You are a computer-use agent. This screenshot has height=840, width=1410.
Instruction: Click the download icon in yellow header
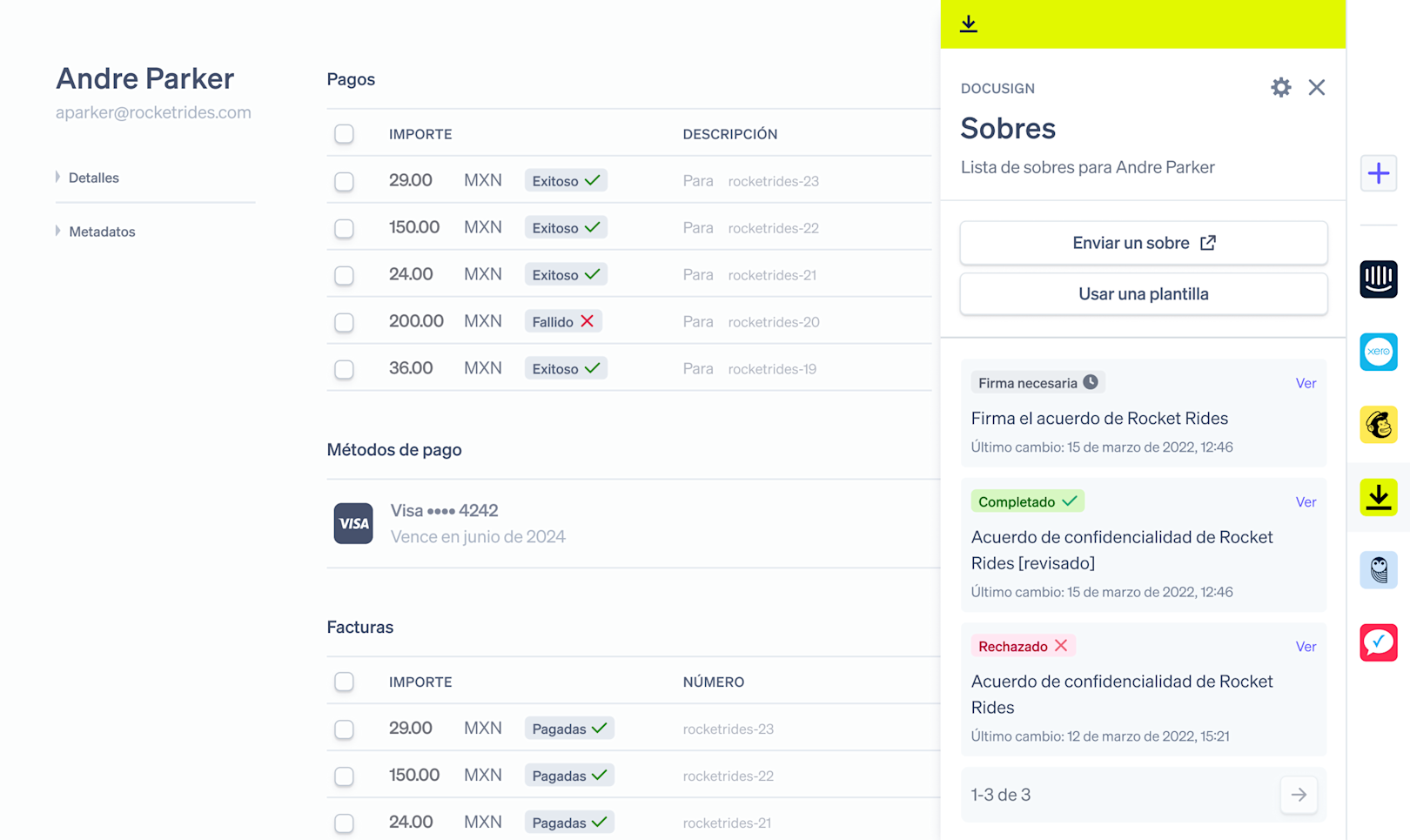pos(969,24)
